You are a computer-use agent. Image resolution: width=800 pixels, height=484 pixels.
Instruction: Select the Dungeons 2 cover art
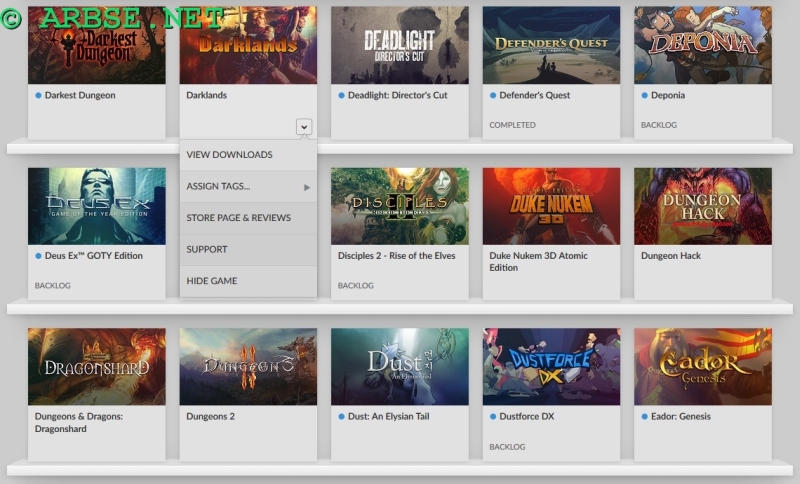point(248,367)
